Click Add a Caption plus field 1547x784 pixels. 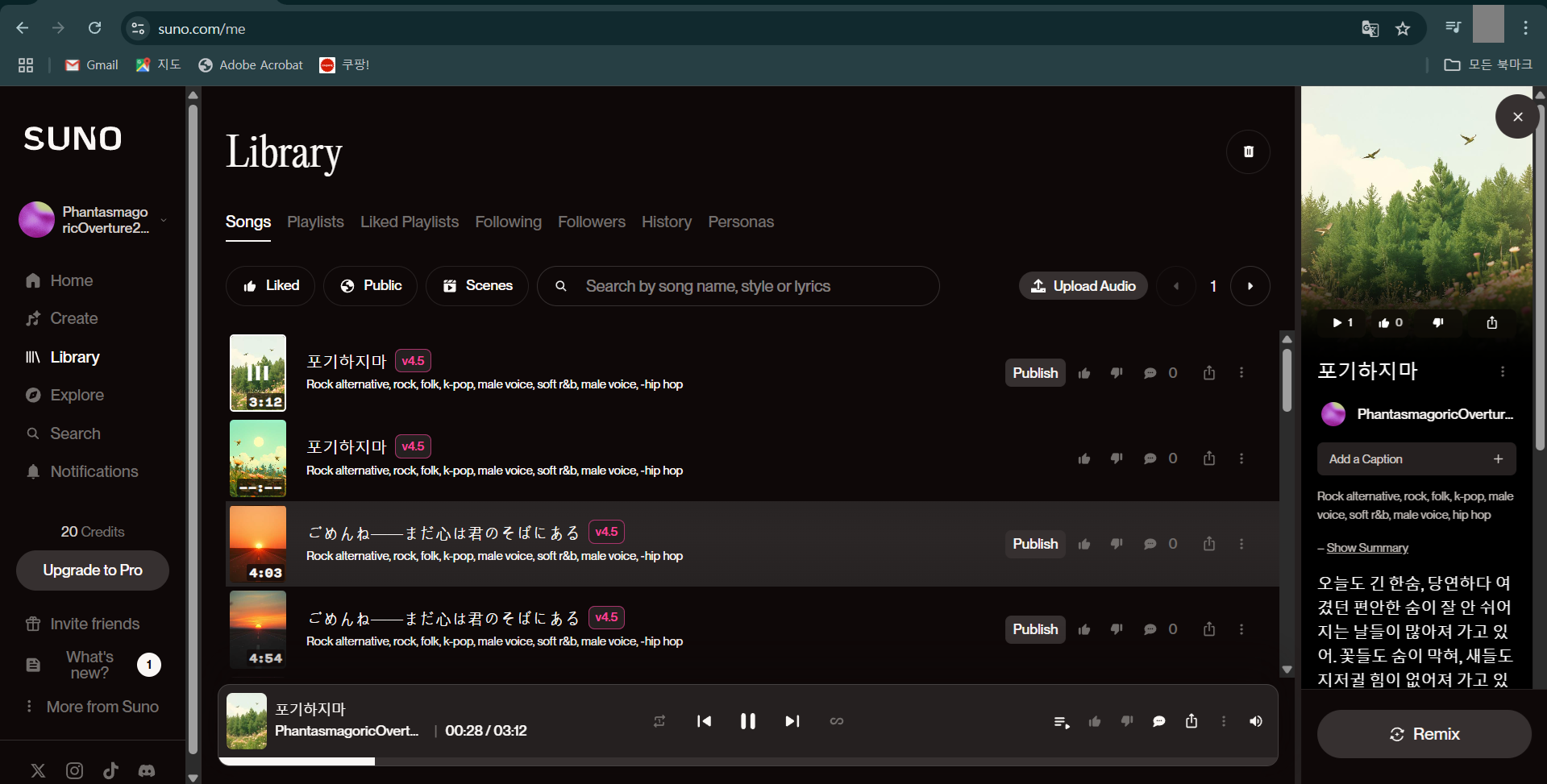click(1416, 458)
